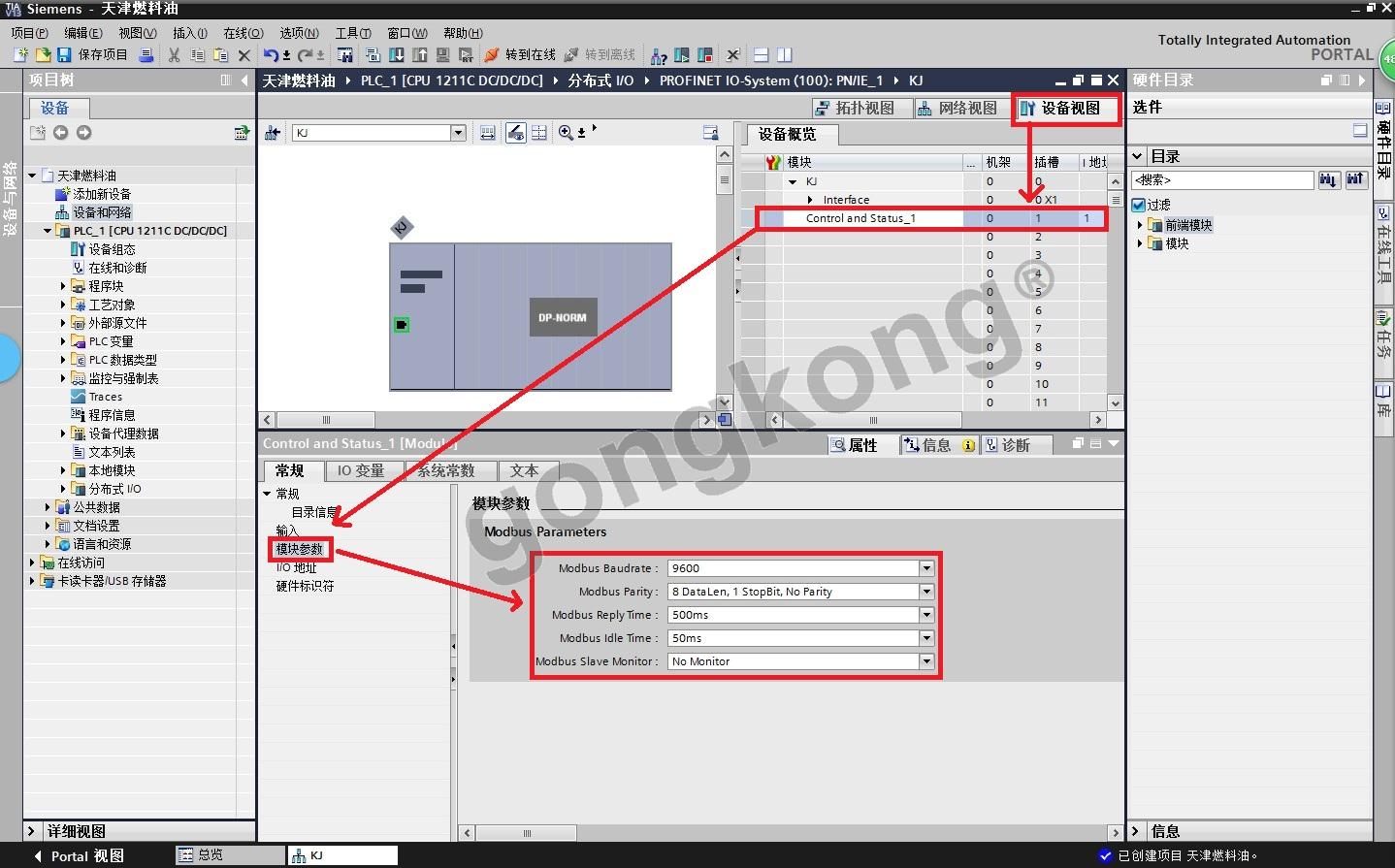Click the accessible devices icon
Screen dimensions: 1395x868
pos(659,55)
